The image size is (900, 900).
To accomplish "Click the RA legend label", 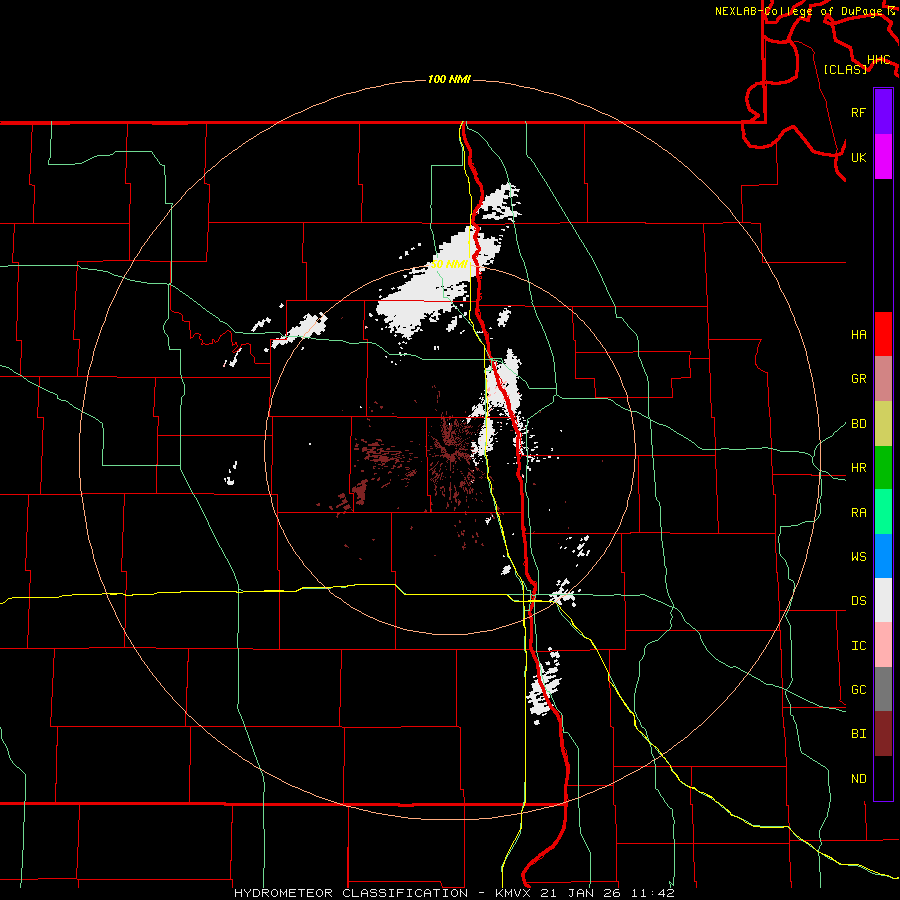I will (858, 513).
